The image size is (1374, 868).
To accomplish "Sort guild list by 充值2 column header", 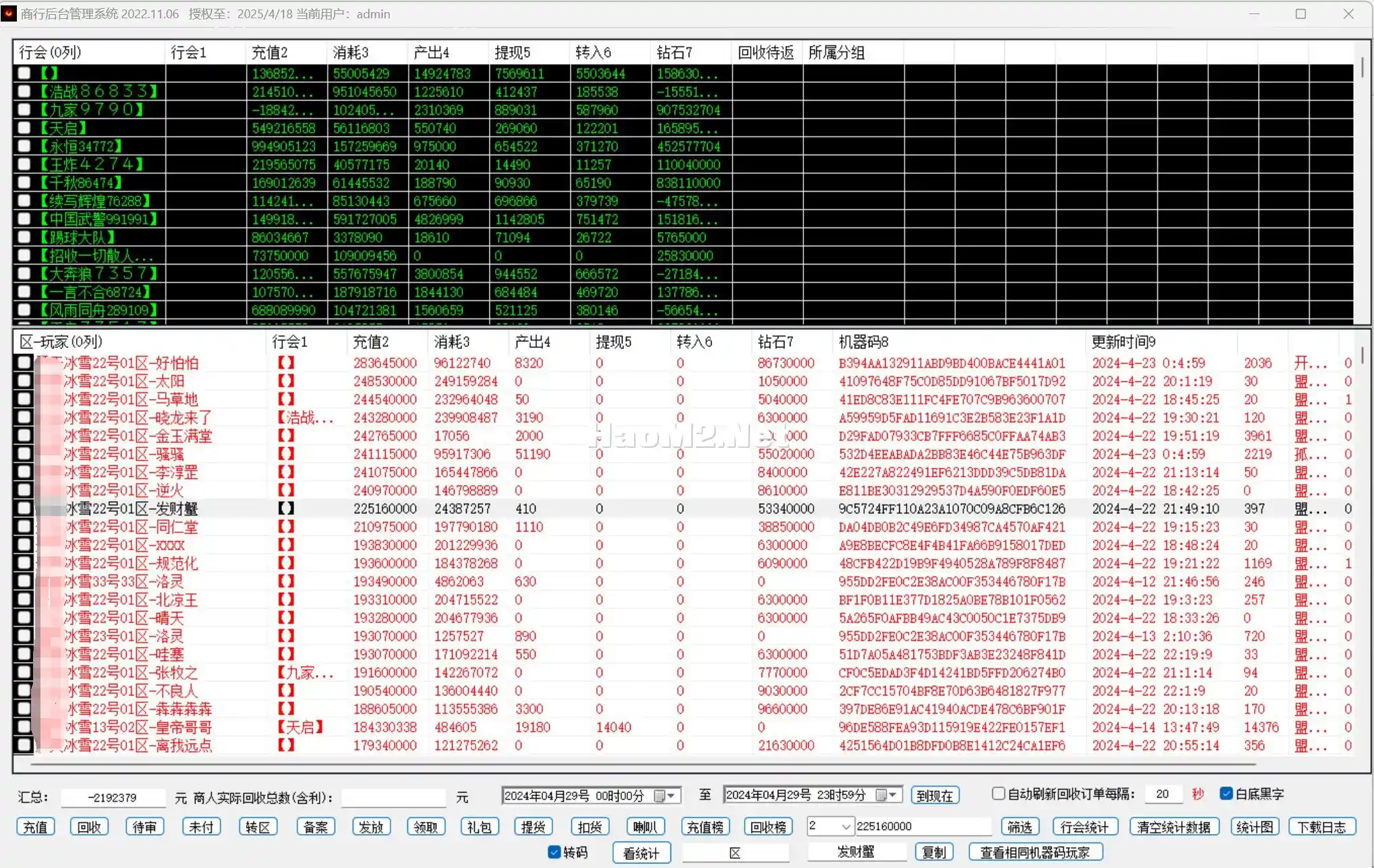I will pos(286,52).
